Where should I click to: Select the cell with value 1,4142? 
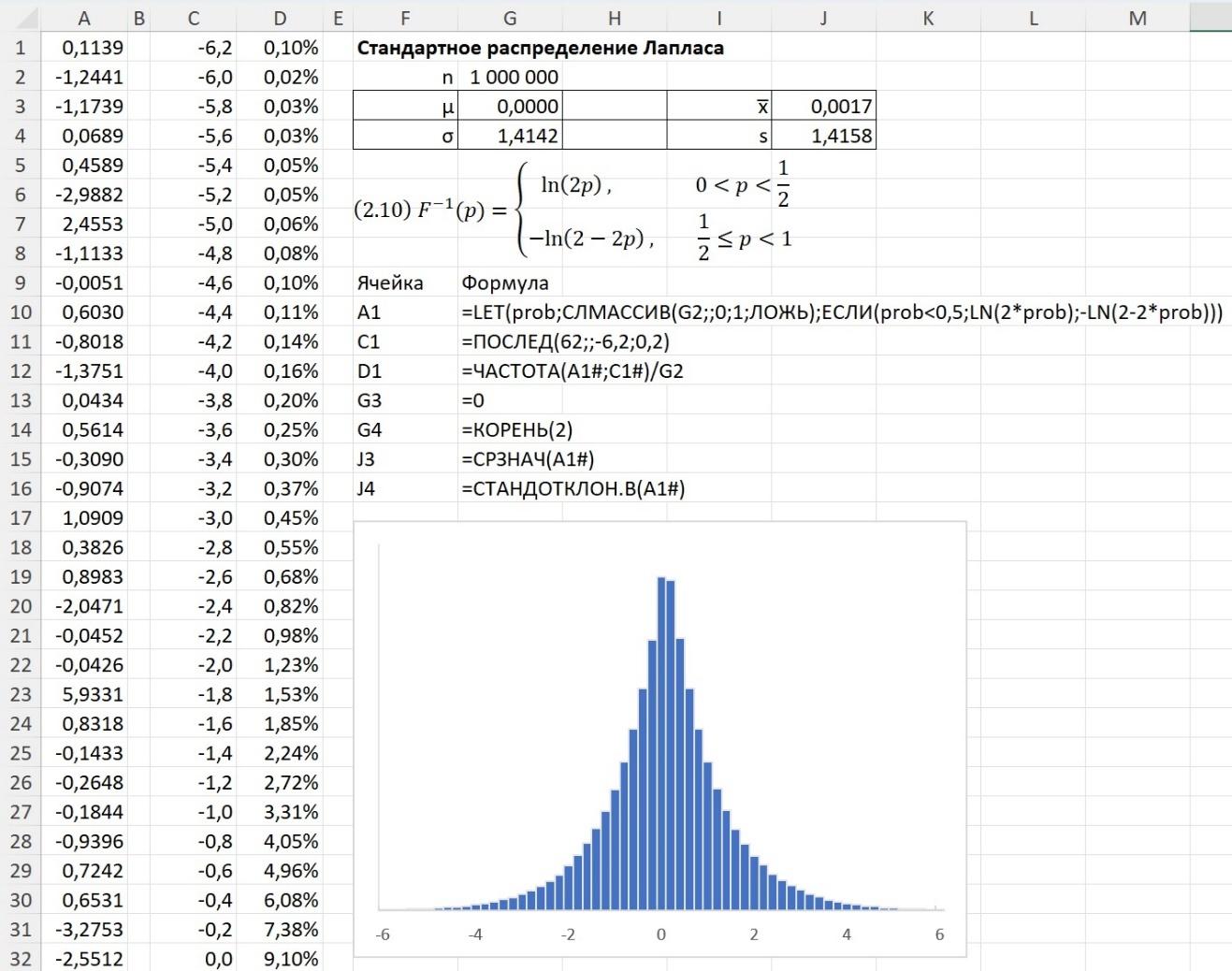coord(510,136)
